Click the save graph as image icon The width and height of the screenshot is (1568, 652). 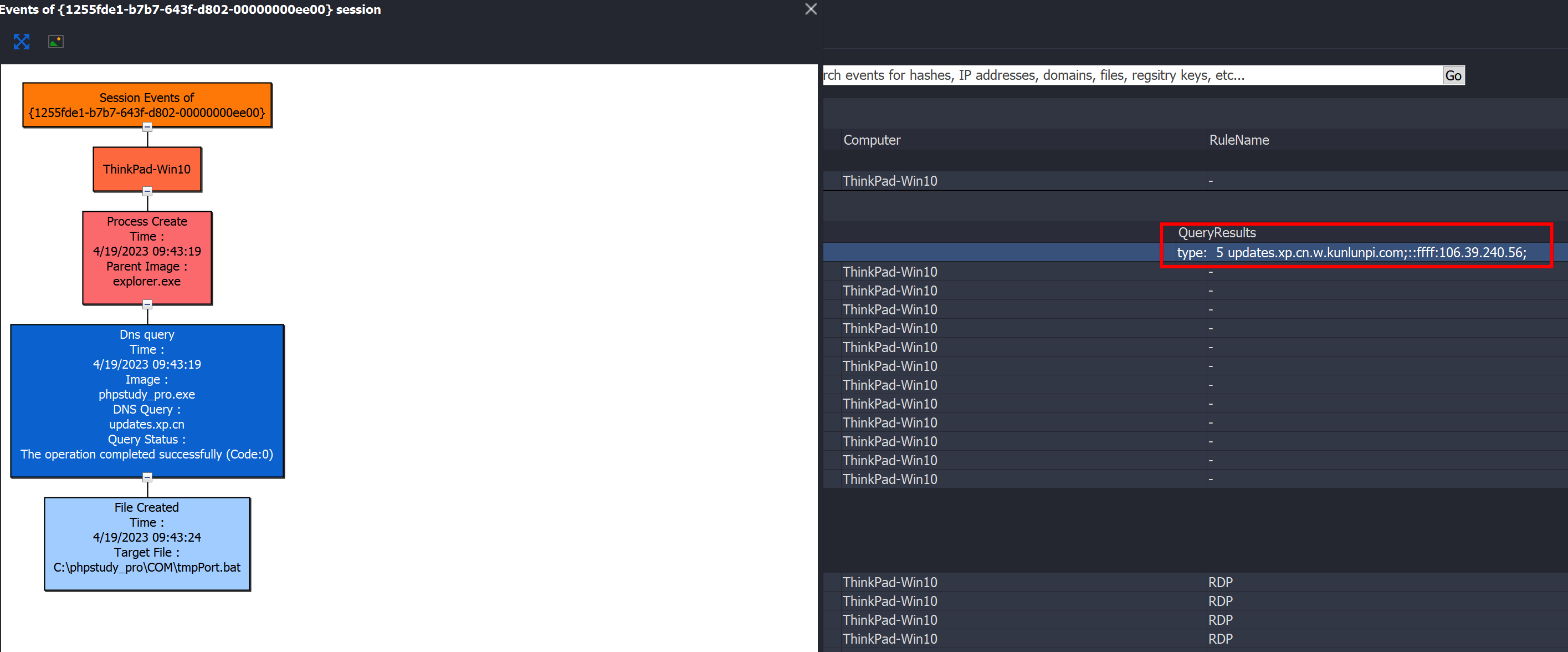(56, 42)
